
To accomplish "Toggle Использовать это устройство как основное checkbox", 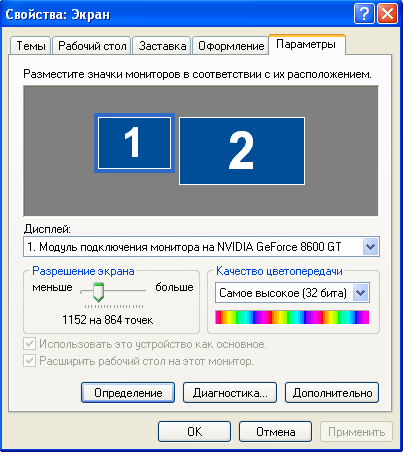I will [29, 344].
